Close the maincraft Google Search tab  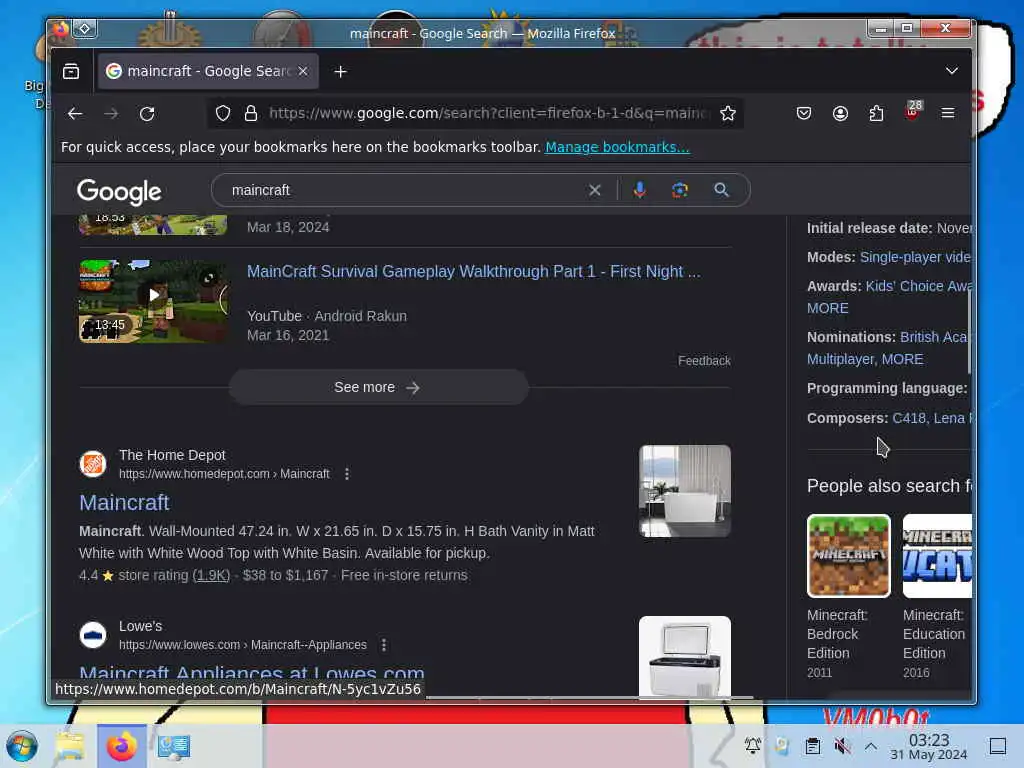[303, 71]
